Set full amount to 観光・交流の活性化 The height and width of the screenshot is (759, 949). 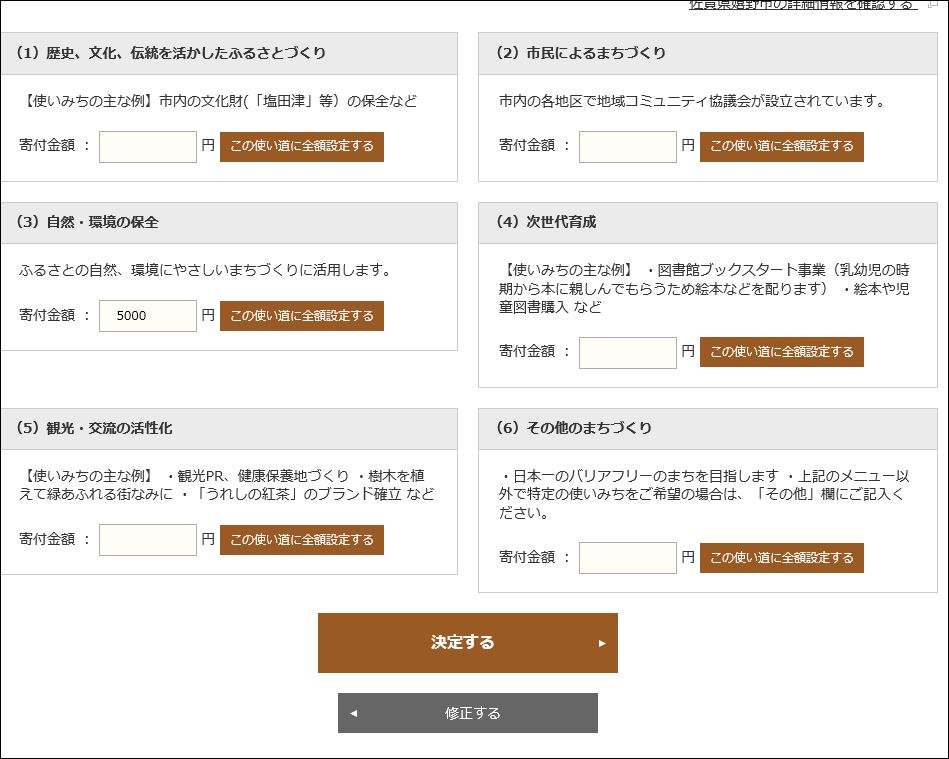(x=301, y=539)
